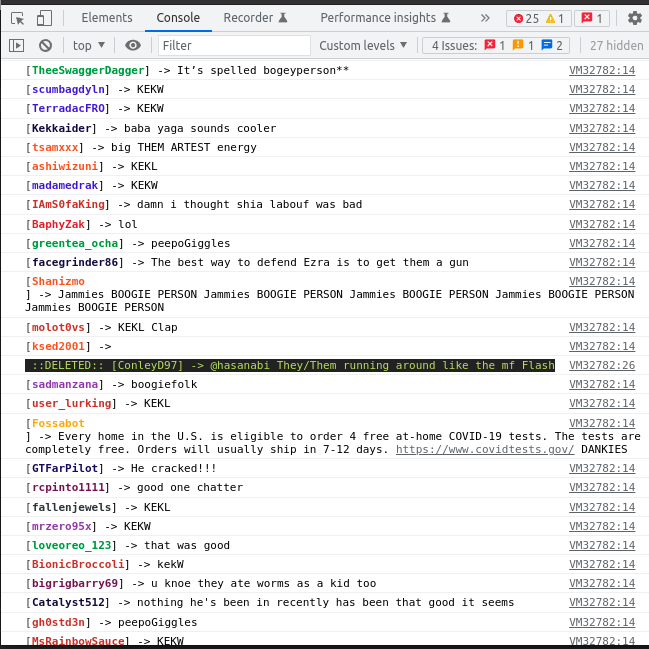Click username TheeSwaggerDagger
This screenshot has height=649, width=649.
click(88, 70)
